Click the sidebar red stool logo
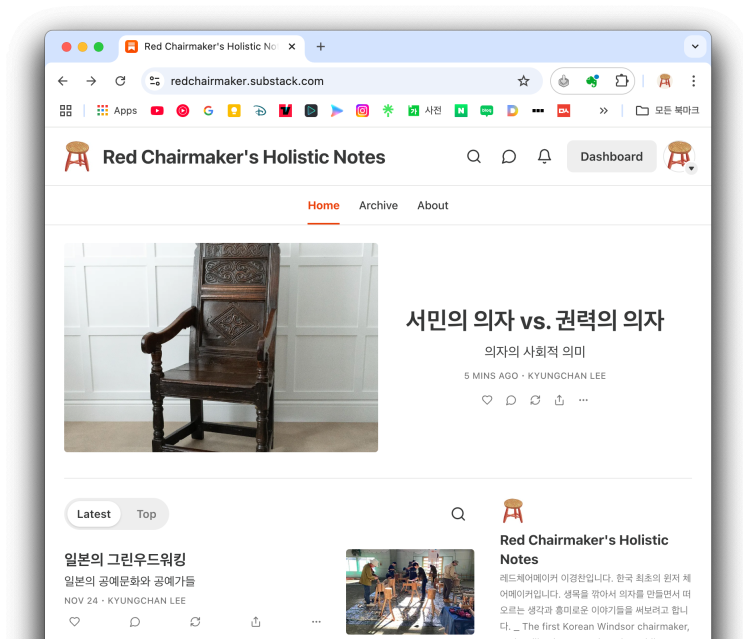The image size is (743, 639). pyautogui.click(x=513, y=511)
